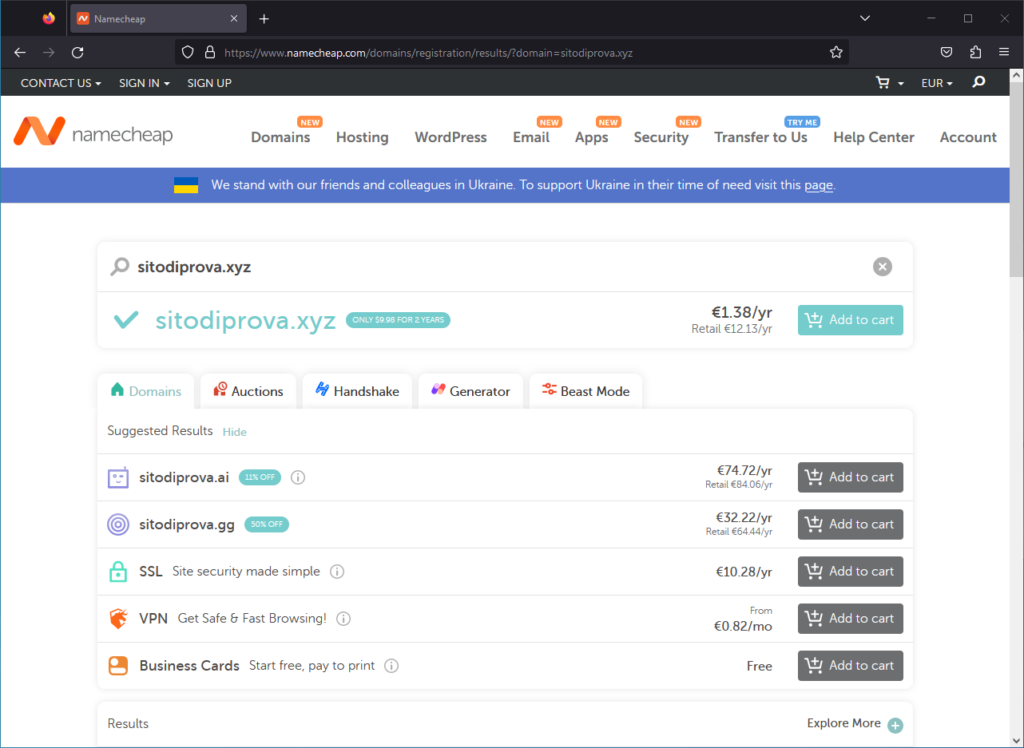Clear the domain search with the X icon
Viewport: 1024px width, 748px height.
coord(882,267)
